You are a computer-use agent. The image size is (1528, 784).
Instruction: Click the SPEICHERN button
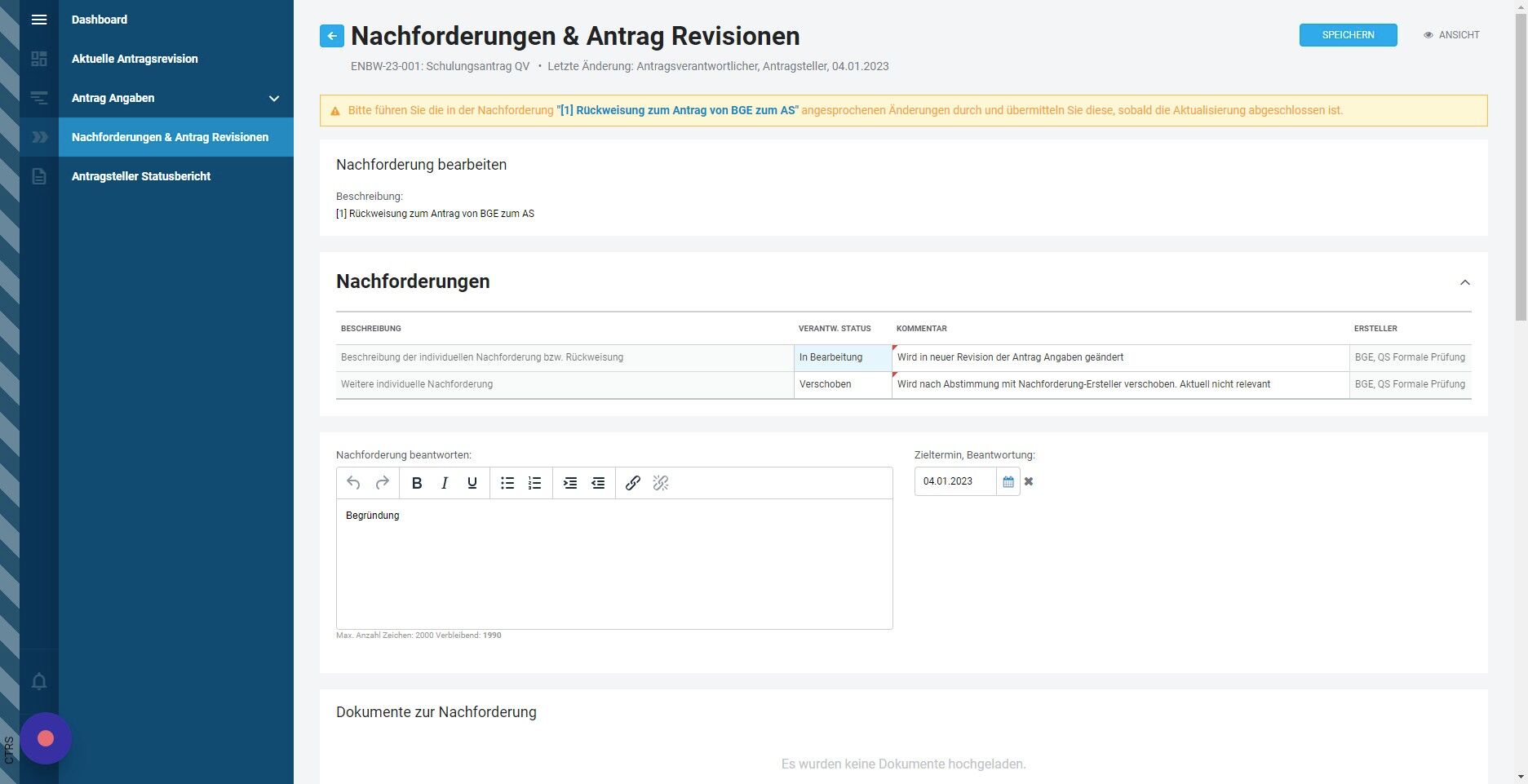(x=1348, y=35)
